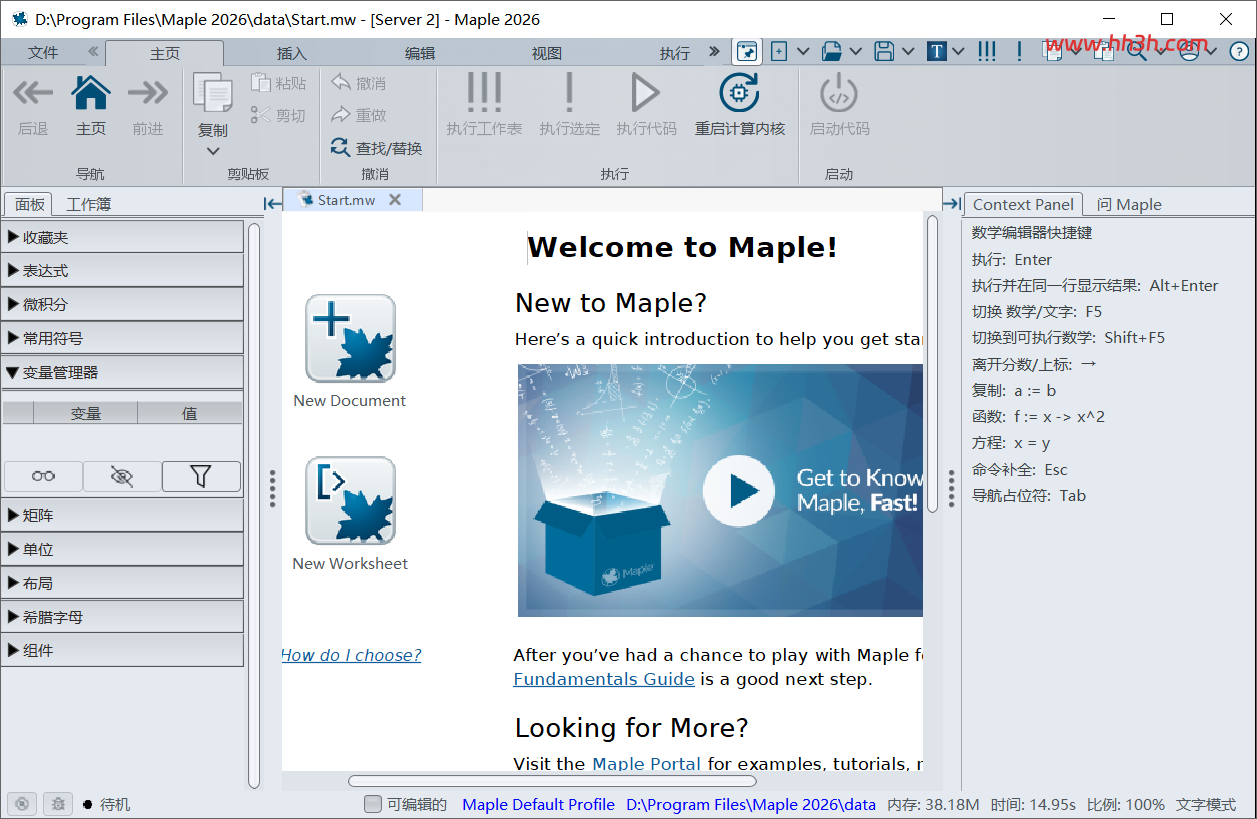Image resolution: width=1257 pixels, height=819 pixels.
Task: Run the 执行工作表 triple-exclamation ribbon icon
Action: coord(484,93)
